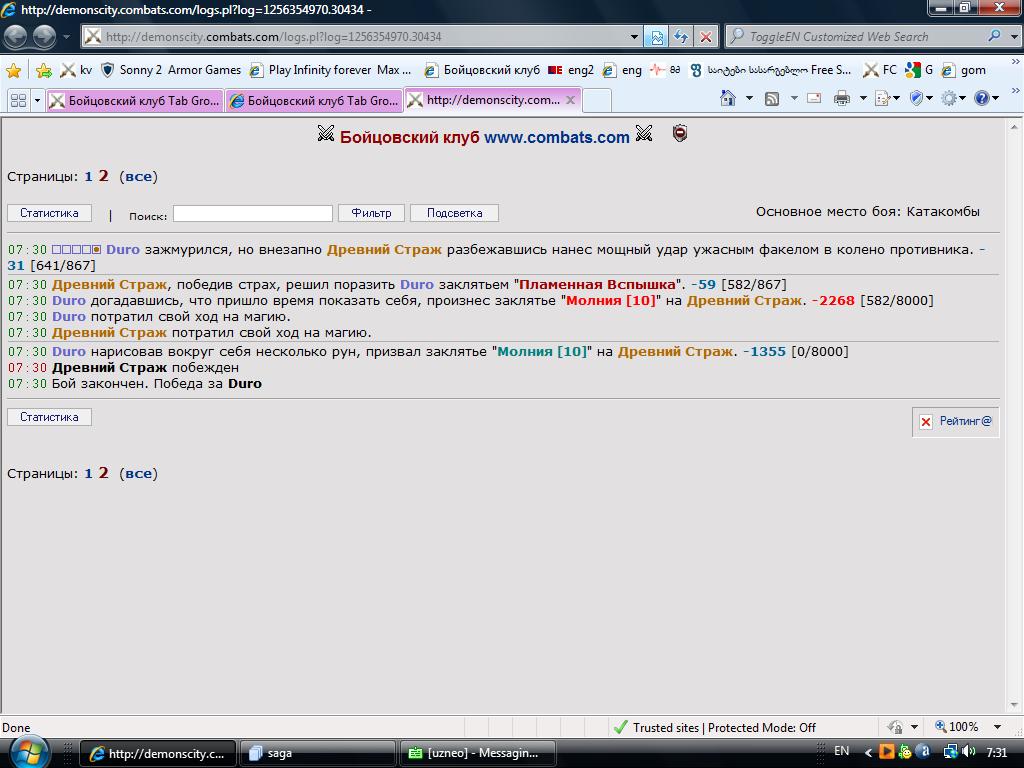
Task: Switch to 'saga' taskbar window
Action: coord(318,753)
